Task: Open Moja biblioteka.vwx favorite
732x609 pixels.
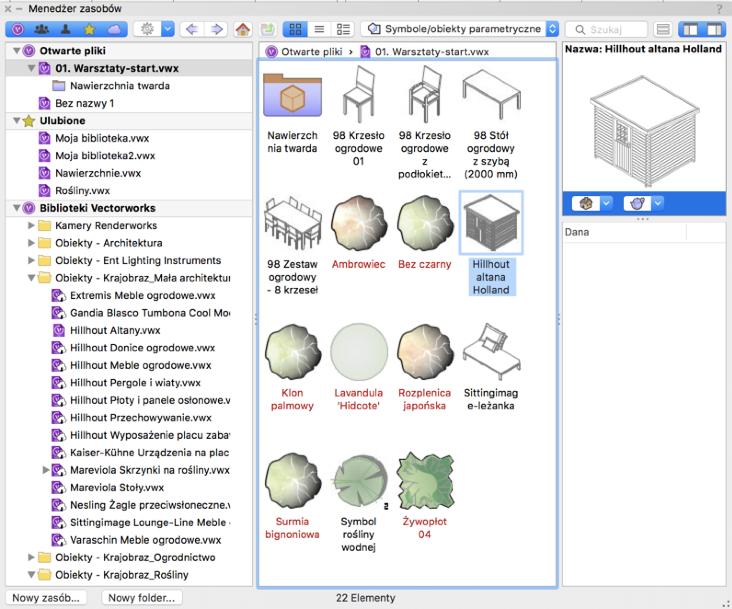Action: point(93,138)
